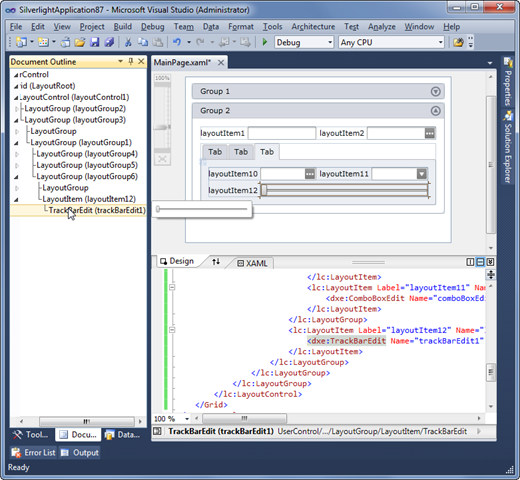Viewport: 520px width, 480px height.
Task: Open the Error List panel tab
Action: pos(33,453)
